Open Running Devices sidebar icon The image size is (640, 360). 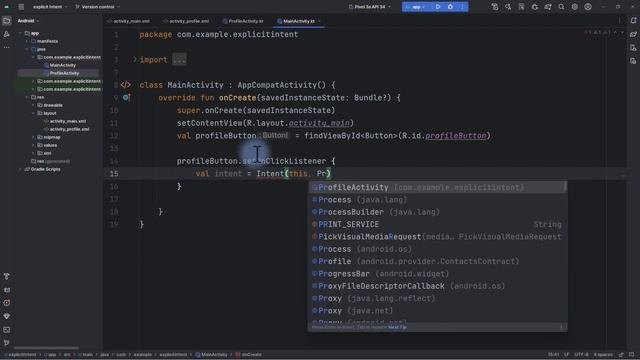click(x=633, y=48)
